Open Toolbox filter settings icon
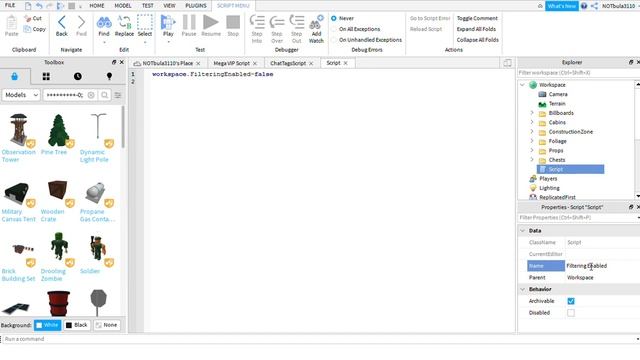Image resolution: width=640 pixels, height=360 pixels. pos(118,95)
